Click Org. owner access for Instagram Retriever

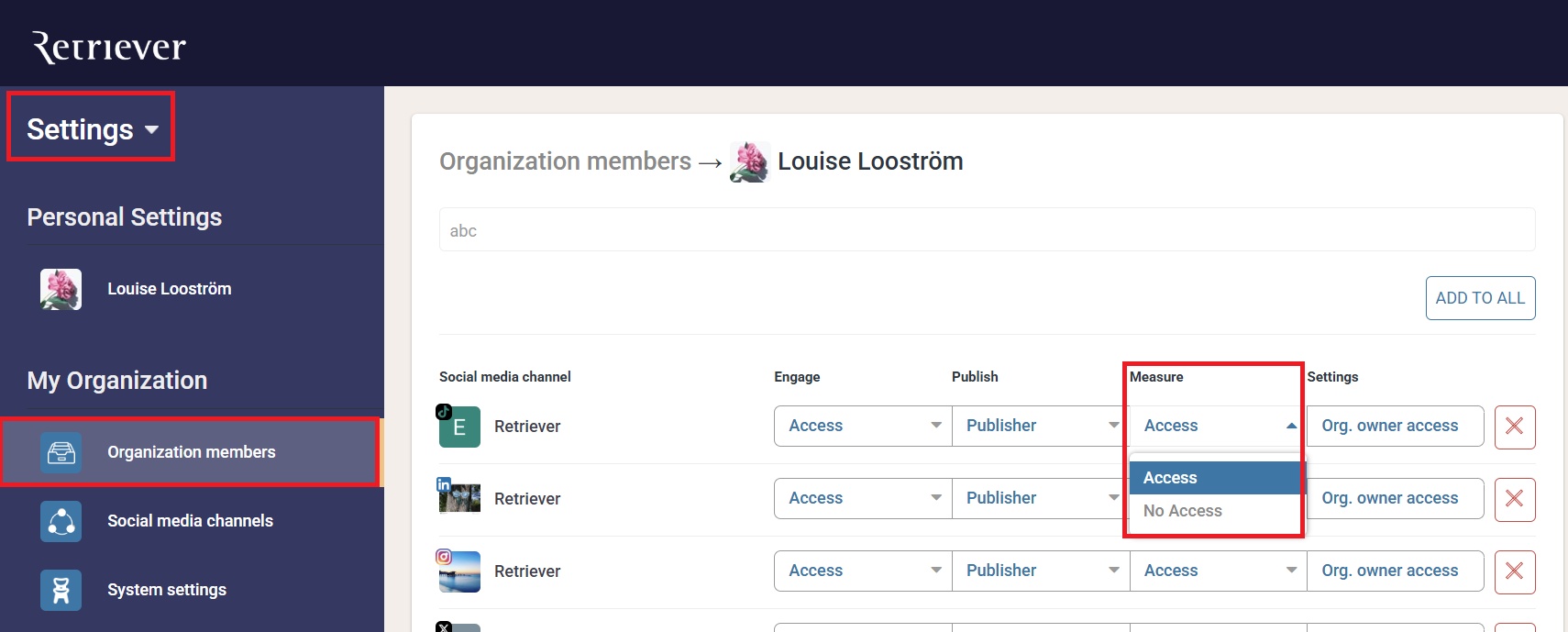[x=1395, y=571]
